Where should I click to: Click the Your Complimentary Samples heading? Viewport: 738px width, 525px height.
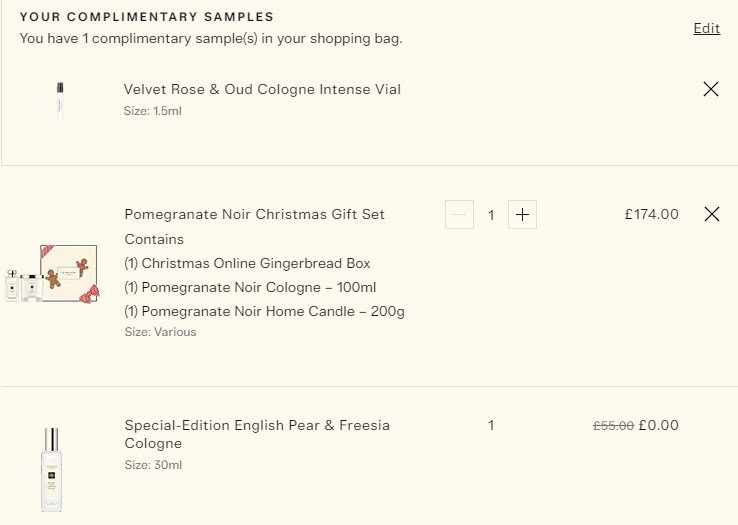[x=147, y=17]
